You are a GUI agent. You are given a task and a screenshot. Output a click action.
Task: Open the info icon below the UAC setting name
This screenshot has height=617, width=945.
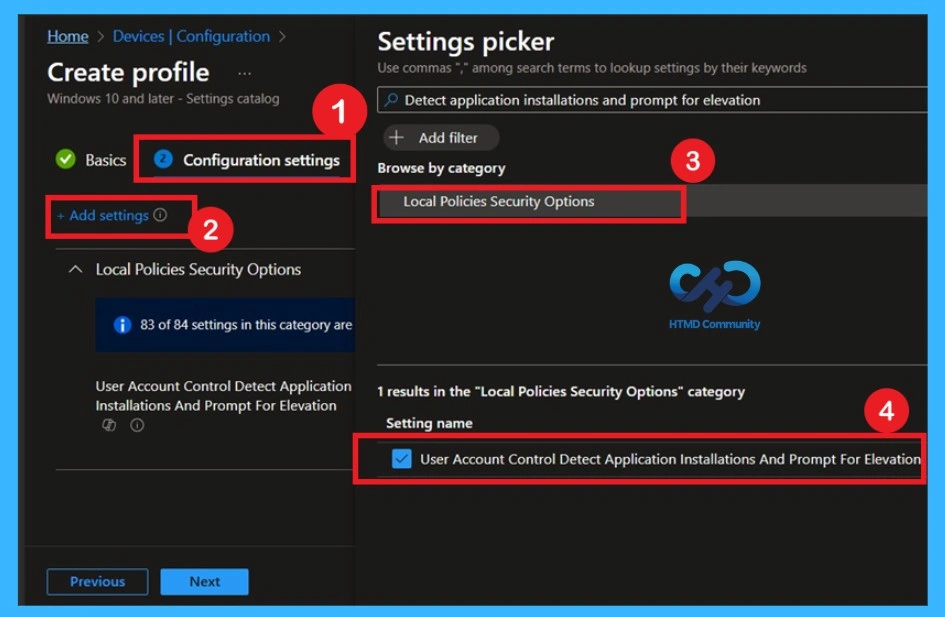[x=137, y=424]
